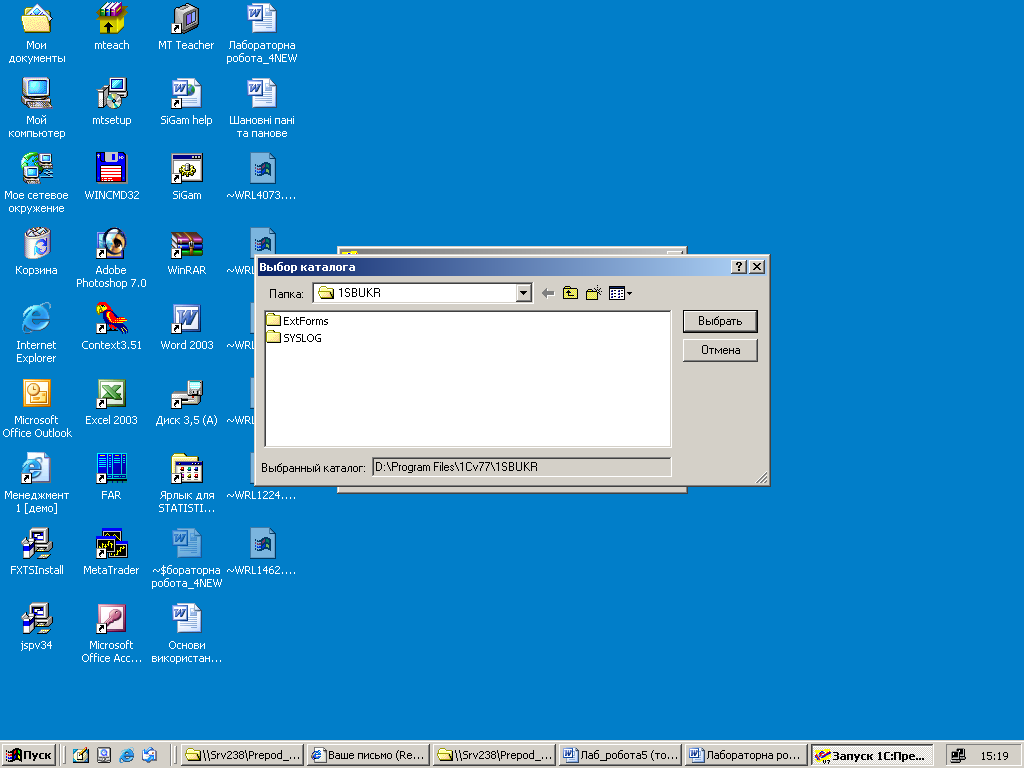The height and width of the screenshot is (768, 1024).
Task: Select the Лабораторна робота_4NEW document icon
Action: (x=261, y=33)
